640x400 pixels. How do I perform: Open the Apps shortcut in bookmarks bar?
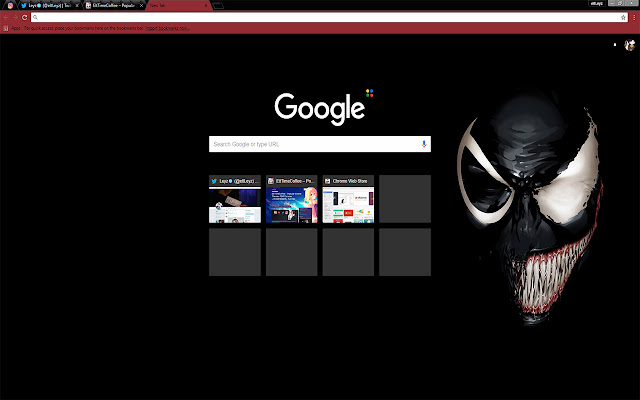point(12,28)
